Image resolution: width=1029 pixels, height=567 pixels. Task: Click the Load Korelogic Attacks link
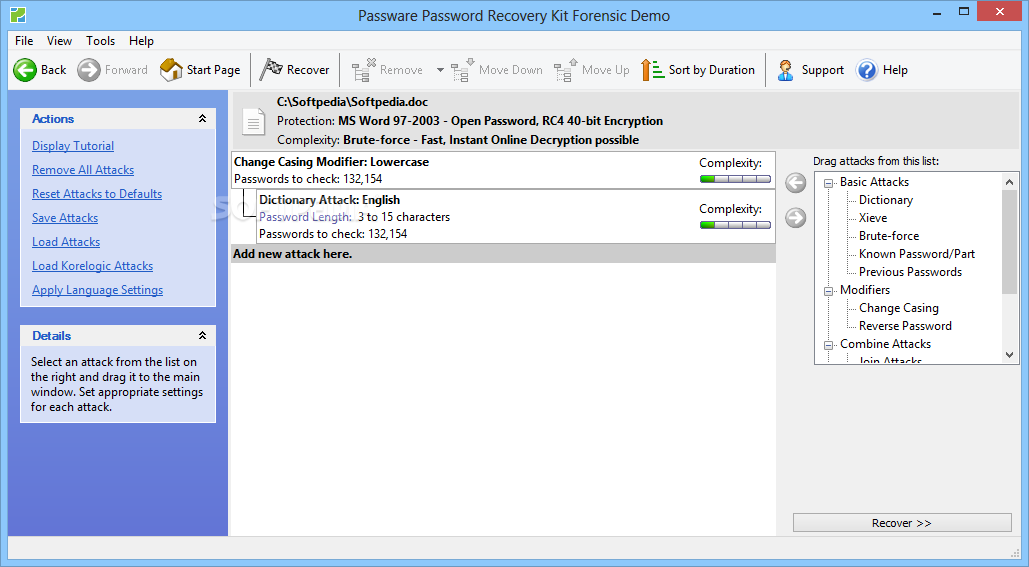point(92,266)
